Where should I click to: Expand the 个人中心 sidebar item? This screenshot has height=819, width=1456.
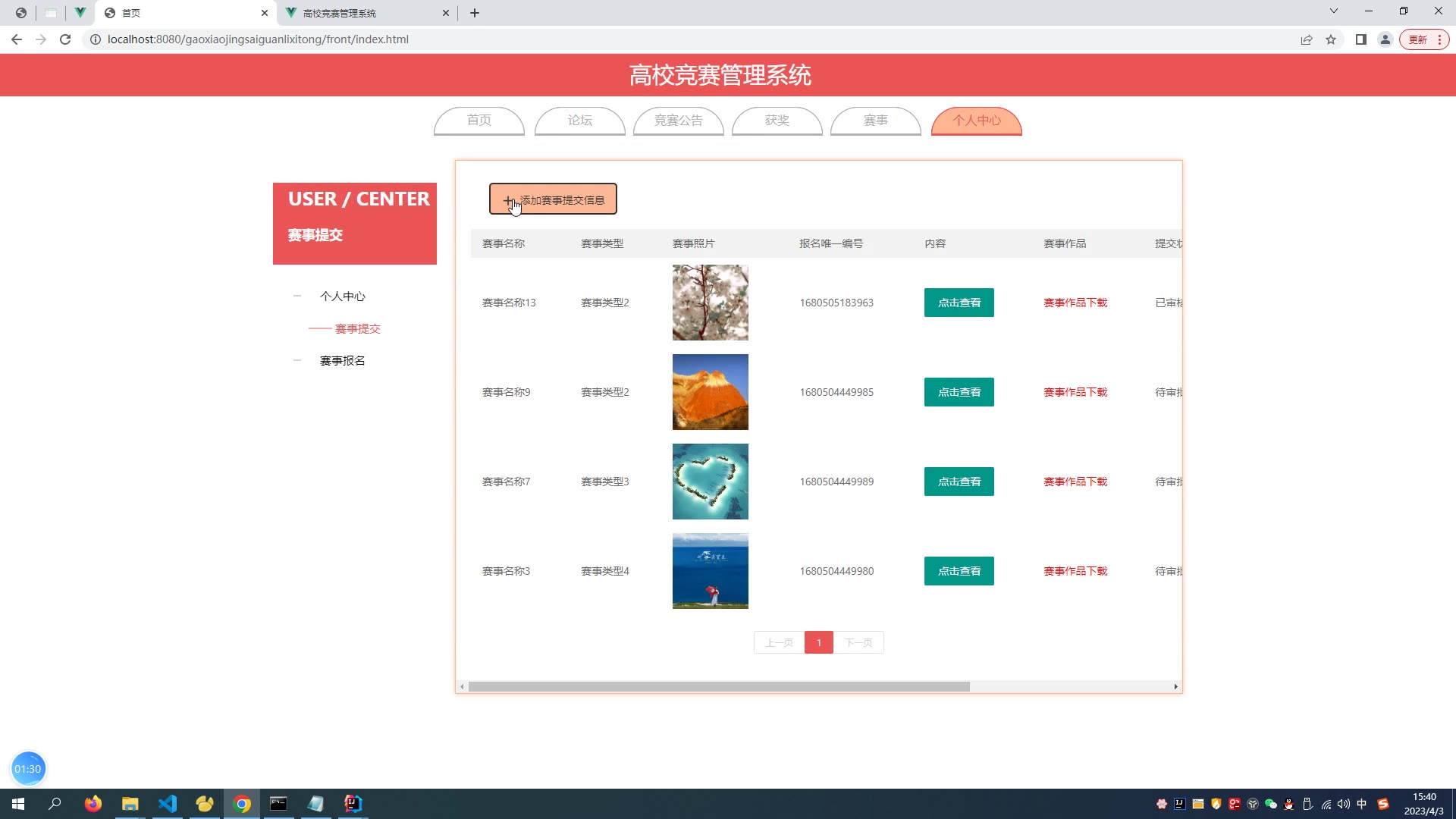342,297
